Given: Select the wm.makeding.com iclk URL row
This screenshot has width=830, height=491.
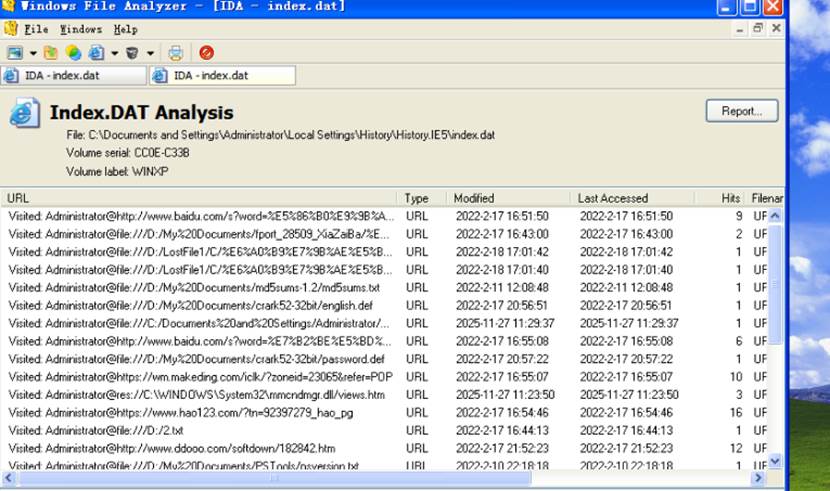Looking at the screenshot, I should point(384,377).
